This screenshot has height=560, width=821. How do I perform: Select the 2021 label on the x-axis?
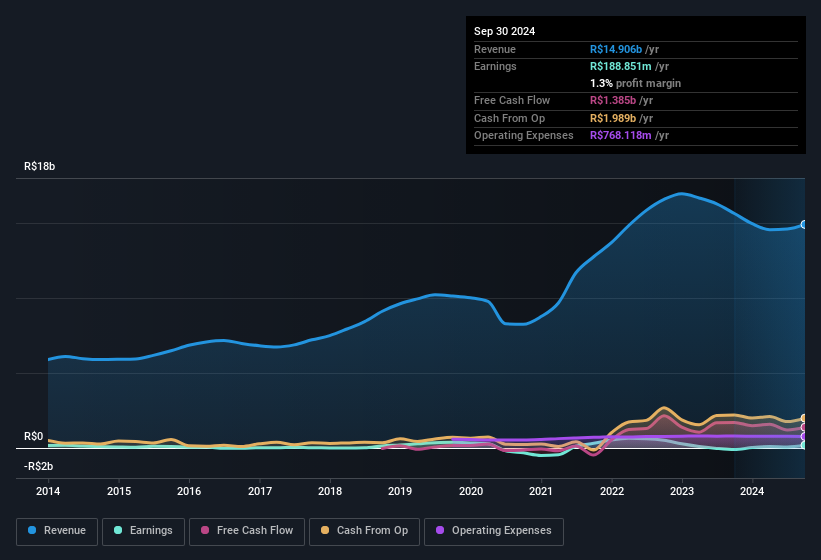[541, 491]
